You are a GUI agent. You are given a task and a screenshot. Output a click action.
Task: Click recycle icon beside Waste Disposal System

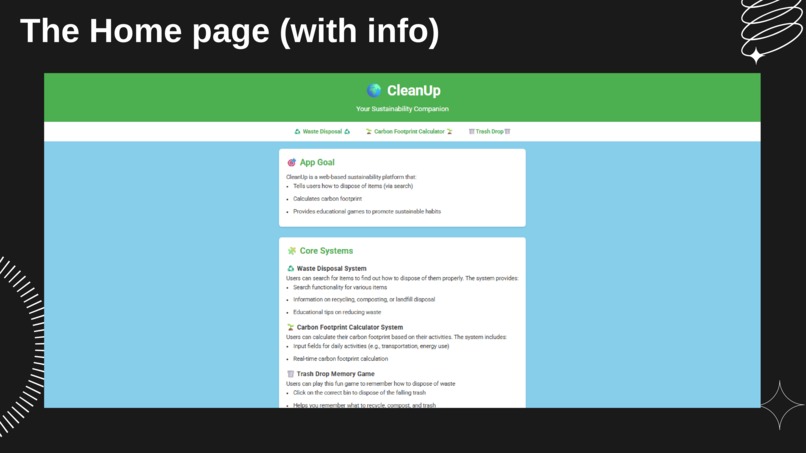coord(290,268)
